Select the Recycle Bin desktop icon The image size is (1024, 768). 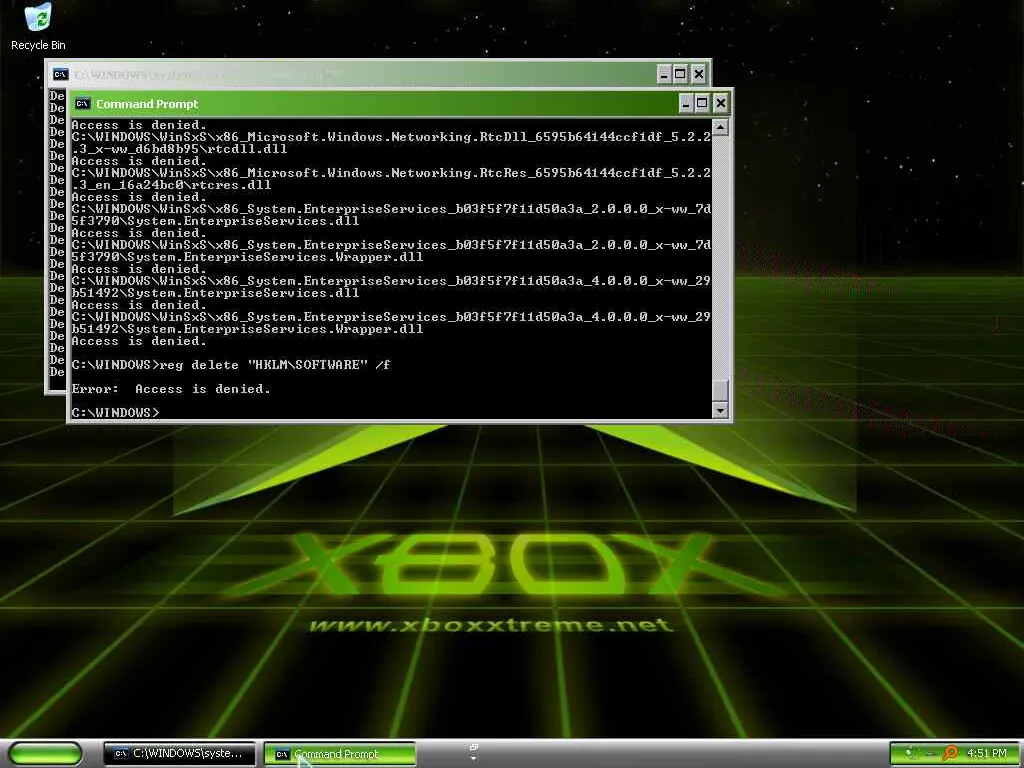tap(38, 26)
